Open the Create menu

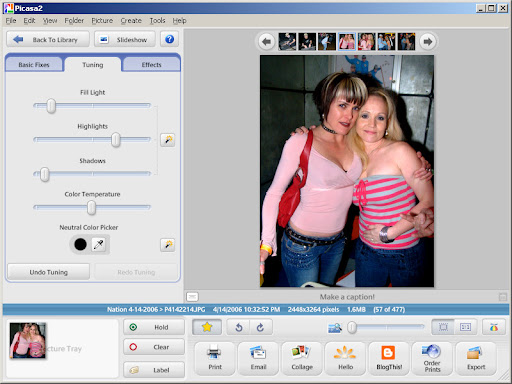(131, 21)
